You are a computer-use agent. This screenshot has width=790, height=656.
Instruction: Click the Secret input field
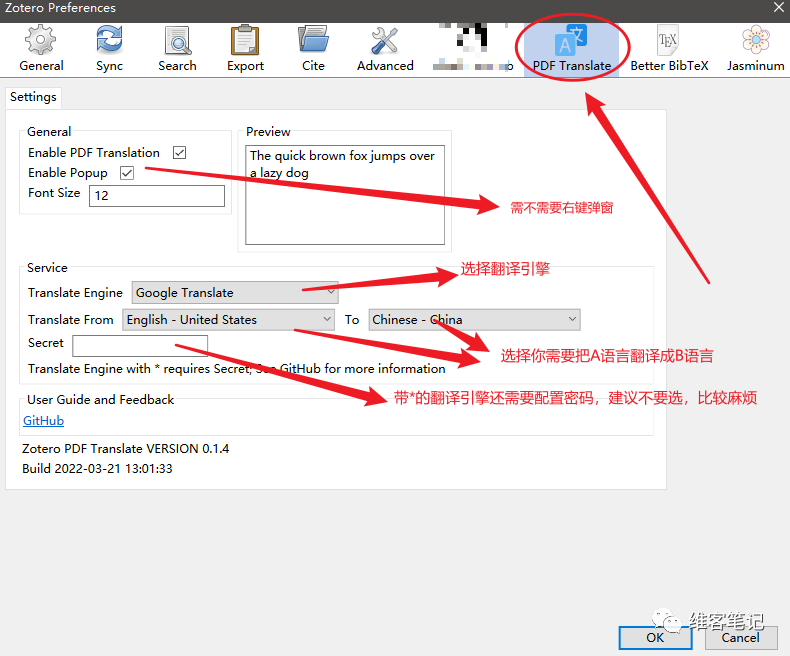click(140, 346)
